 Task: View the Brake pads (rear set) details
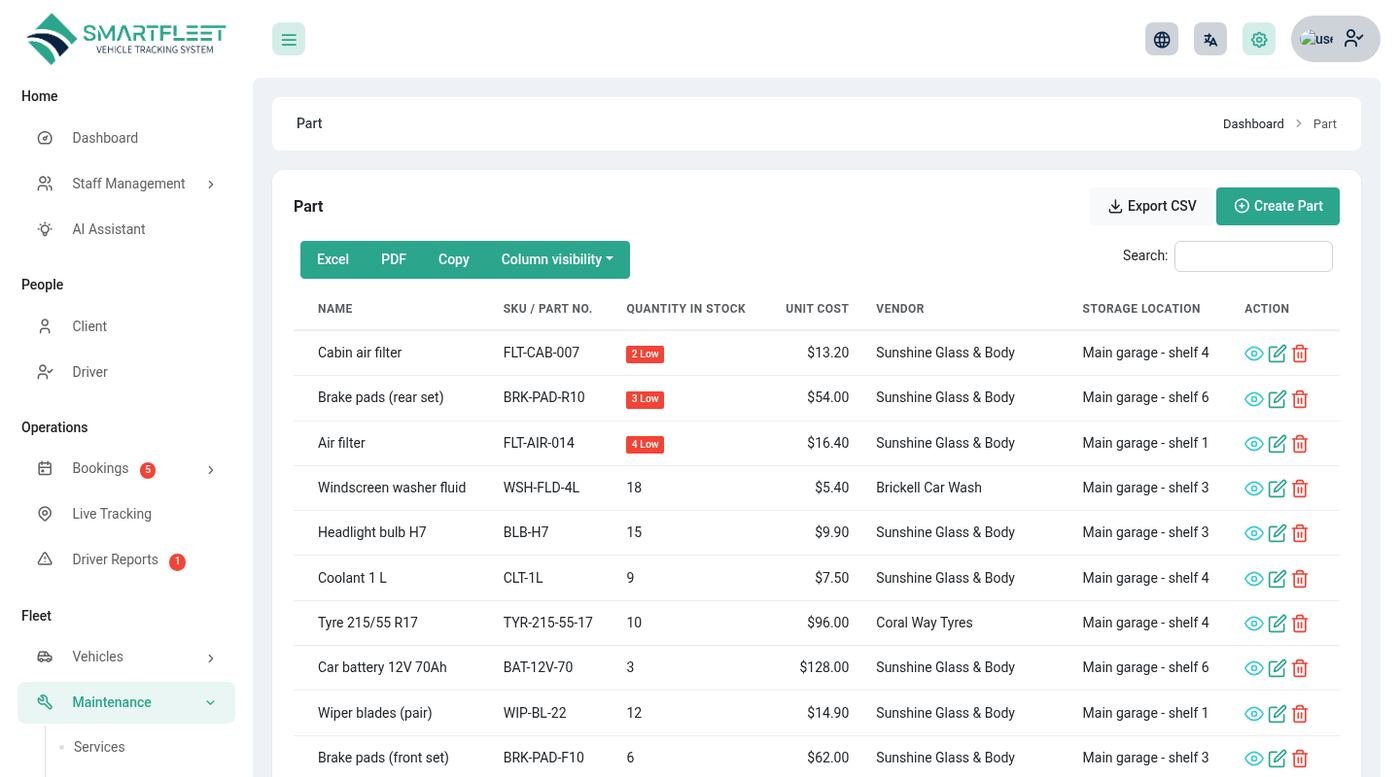pos(1254,399)
